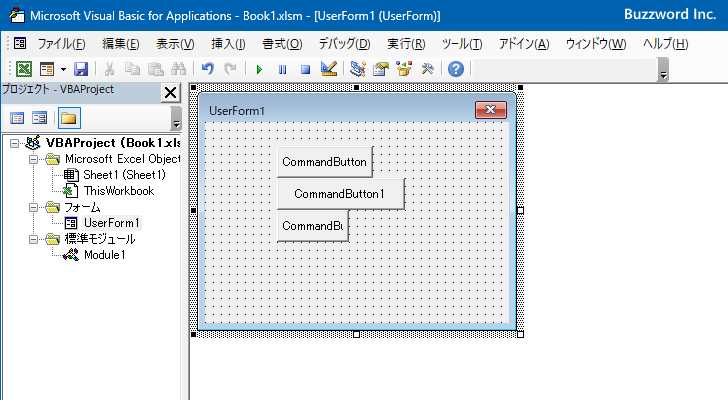Open Object Browser toolbar icon
This screenshot has height=400, width=728.
point(404,69)
